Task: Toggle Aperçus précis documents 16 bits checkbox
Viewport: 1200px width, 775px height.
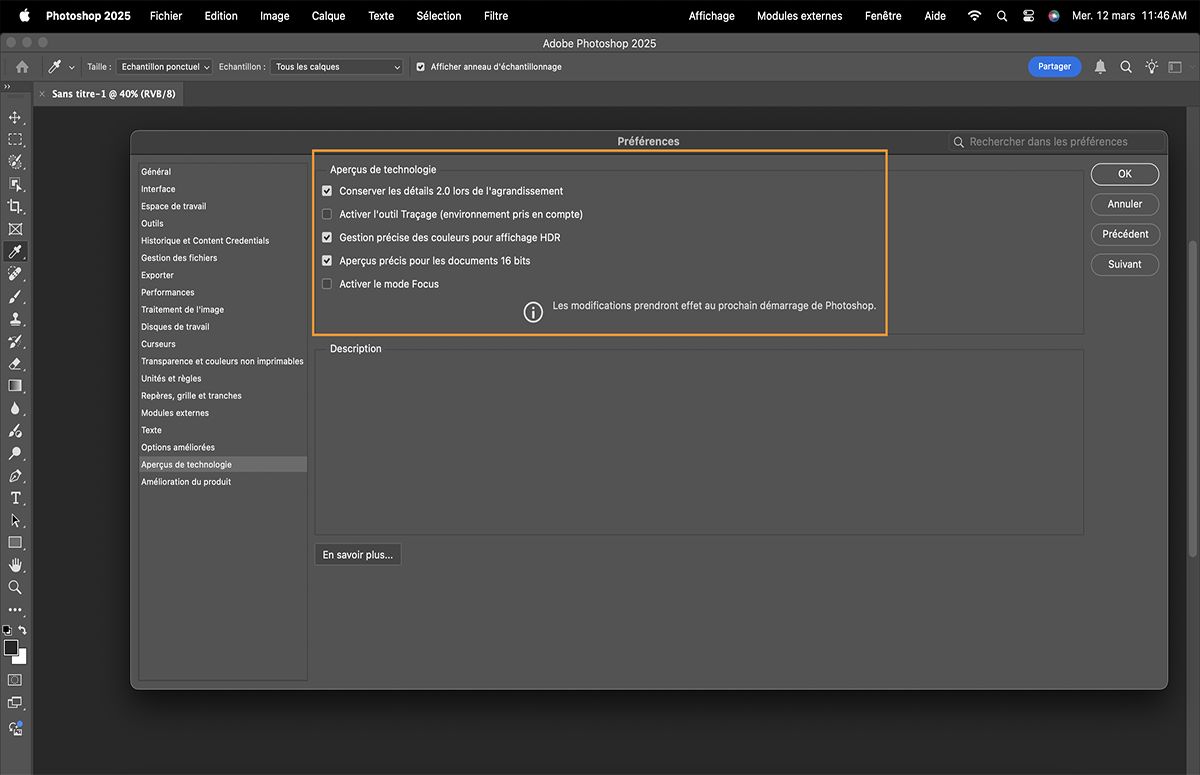Action: pyautogui.click(x=327, y=261)
